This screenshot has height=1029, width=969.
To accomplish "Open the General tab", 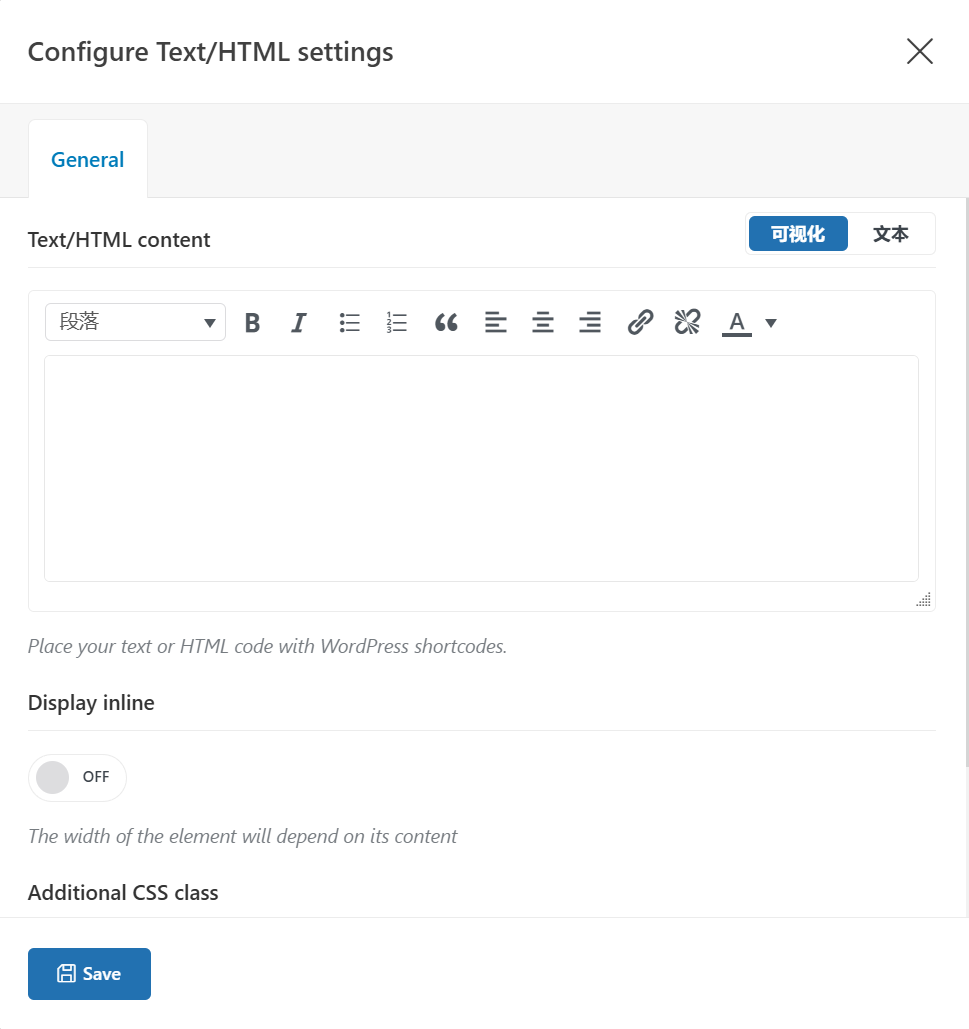I will point(88,160).
